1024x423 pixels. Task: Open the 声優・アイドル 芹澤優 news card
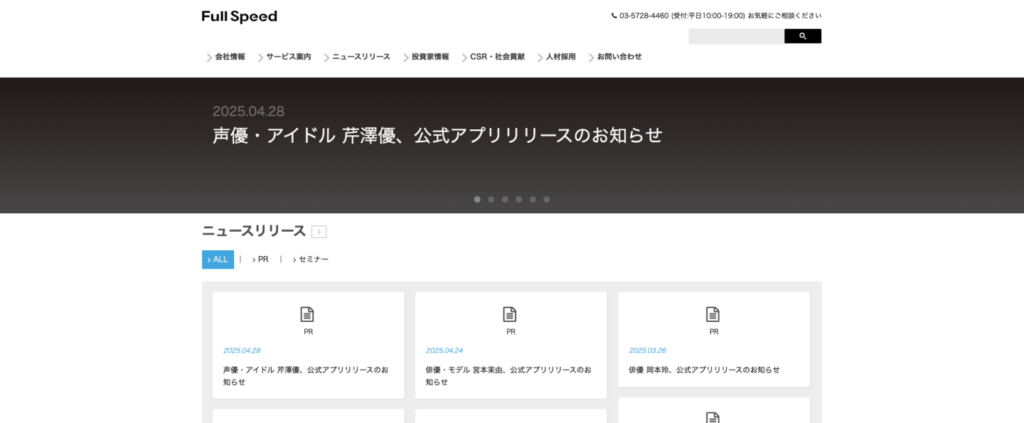click(x=308, y=345)
